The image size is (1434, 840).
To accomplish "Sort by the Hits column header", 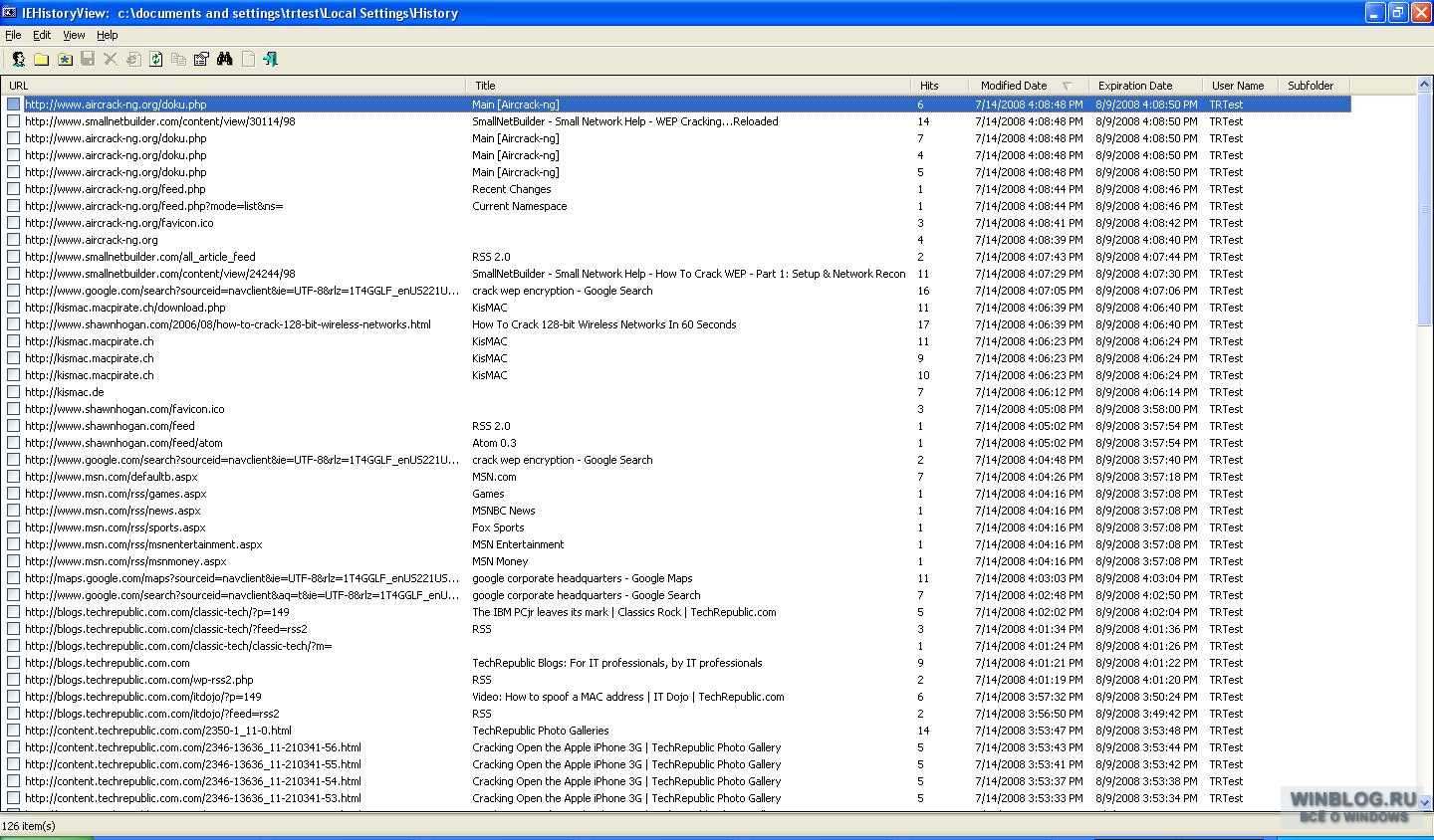I will click(x=939, y=86).
